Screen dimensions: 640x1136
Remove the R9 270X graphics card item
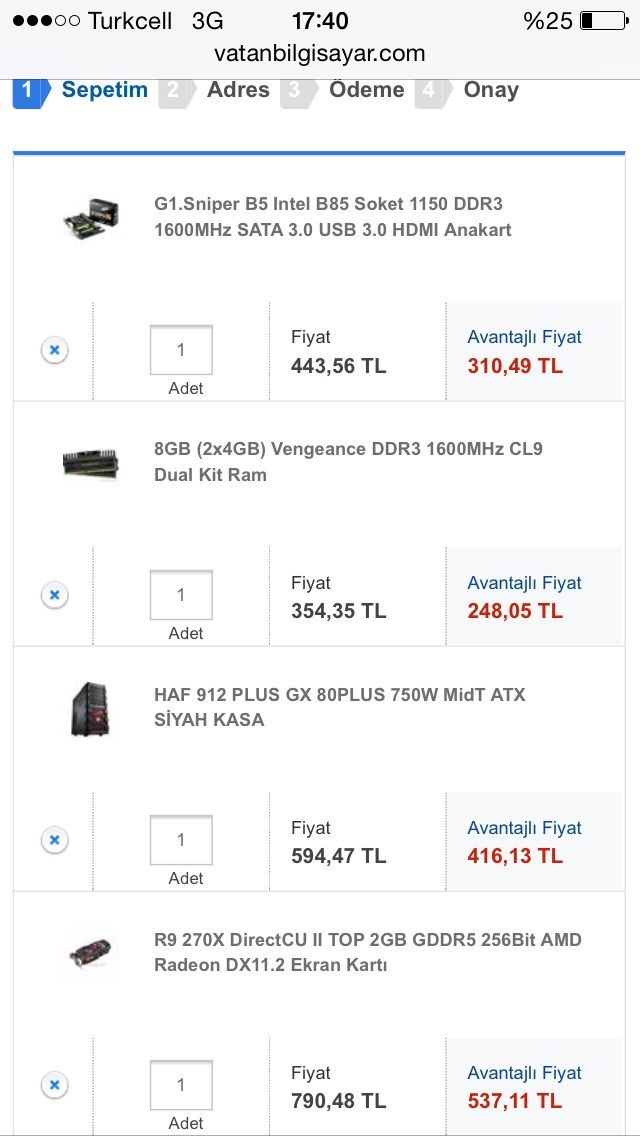tap(54, 1085)
